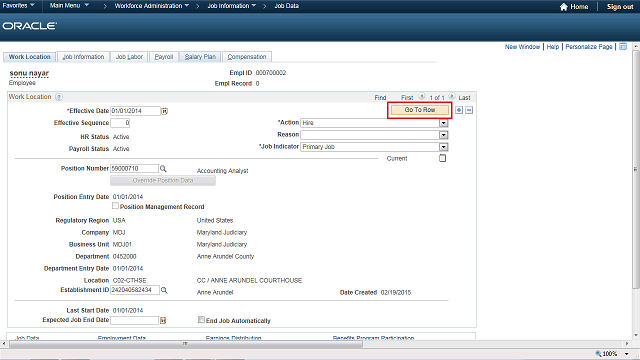Click the Position Number lookup magnifier
Screen dimensions: 640x360
pos(163,169)
